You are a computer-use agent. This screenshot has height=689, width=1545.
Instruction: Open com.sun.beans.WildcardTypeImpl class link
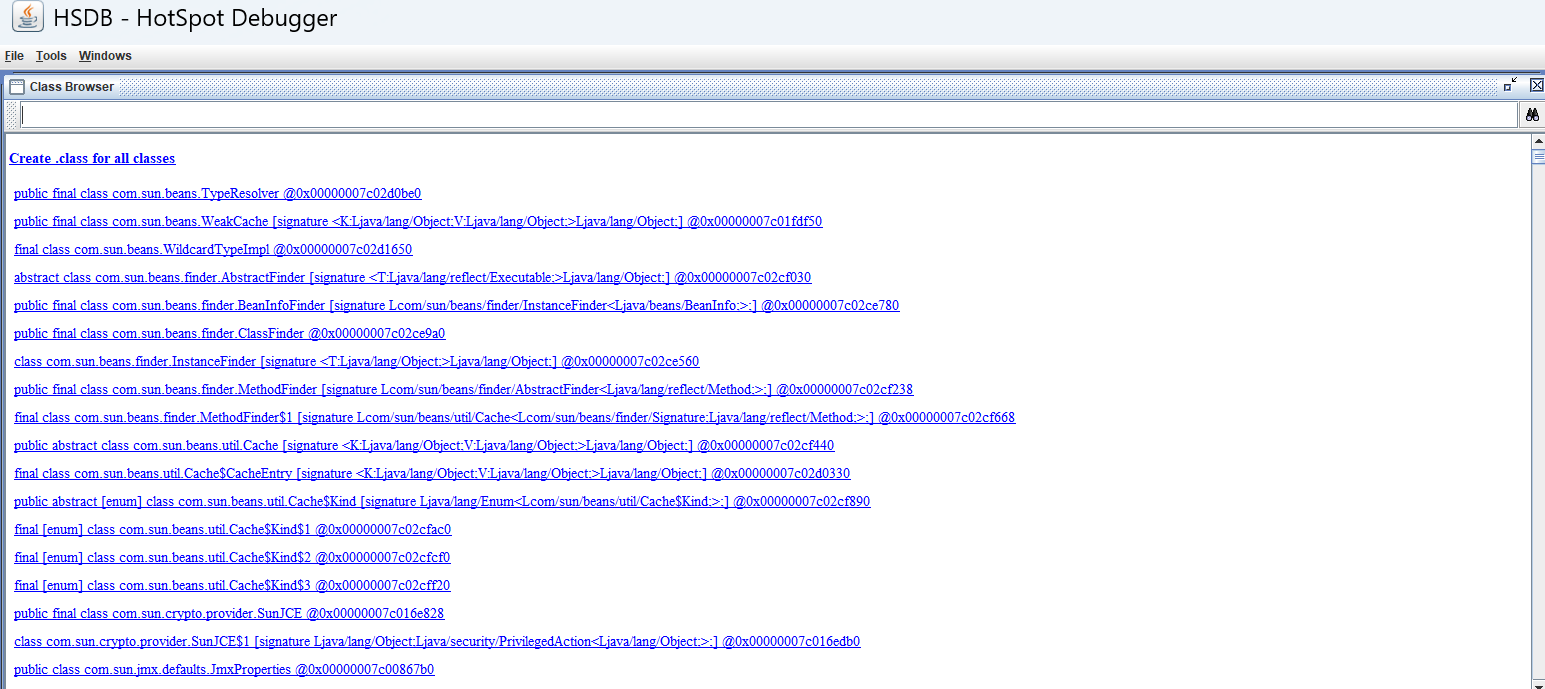click(x=213, y=250)
